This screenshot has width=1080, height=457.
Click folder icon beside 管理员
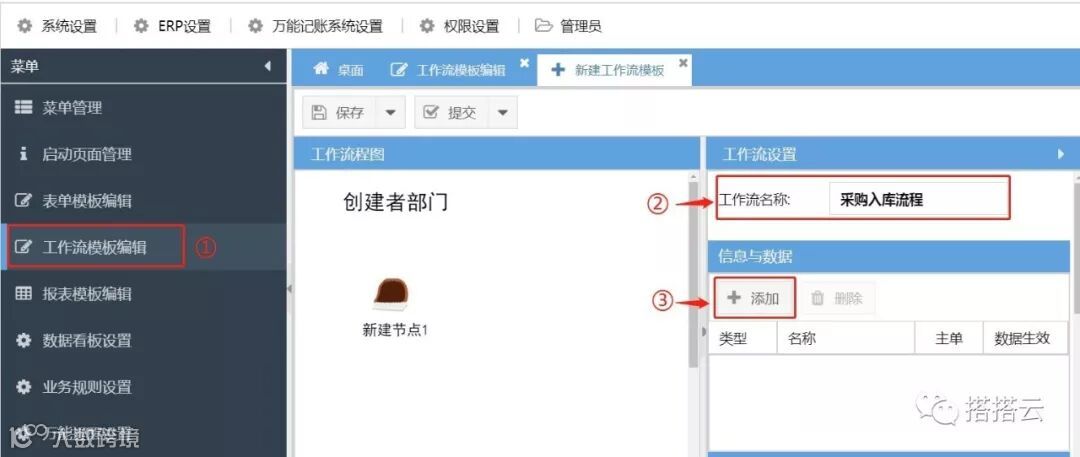[544, 26]
